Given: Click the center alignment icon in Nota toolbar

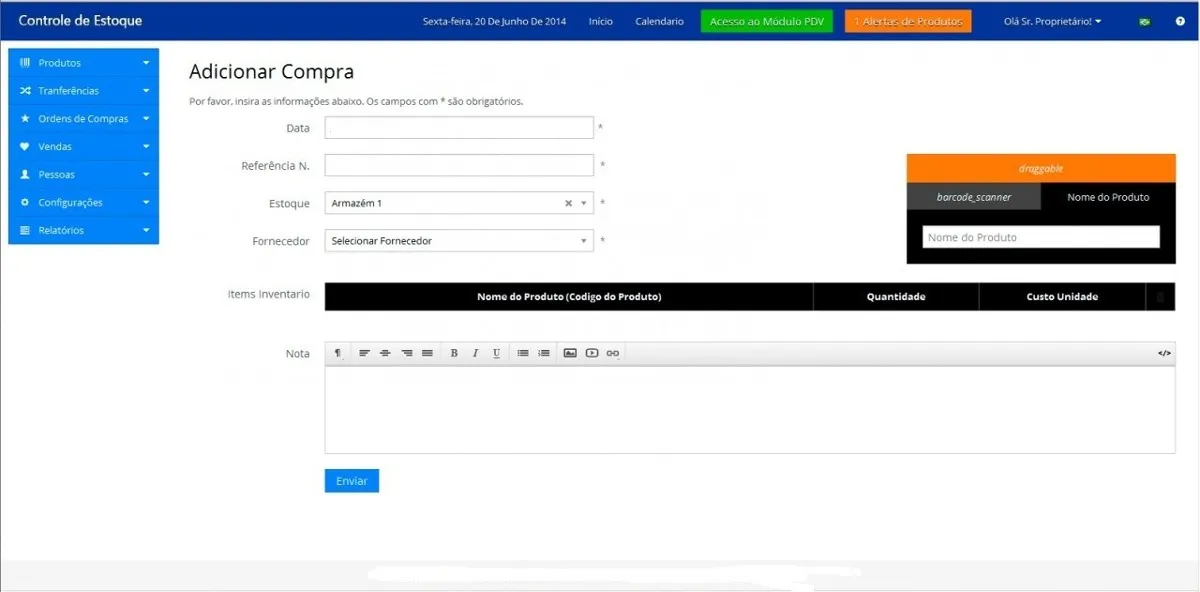Looking at the screenshot, I should (385, 352).
